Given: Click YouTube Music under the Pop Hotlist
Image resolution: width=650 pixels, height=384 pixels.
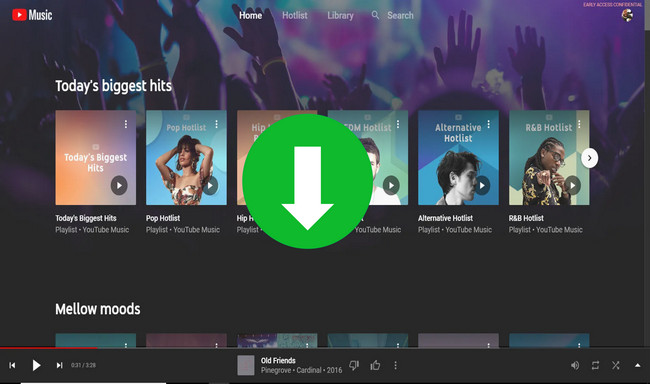Looking at the screenshot, I should point(196,230).
